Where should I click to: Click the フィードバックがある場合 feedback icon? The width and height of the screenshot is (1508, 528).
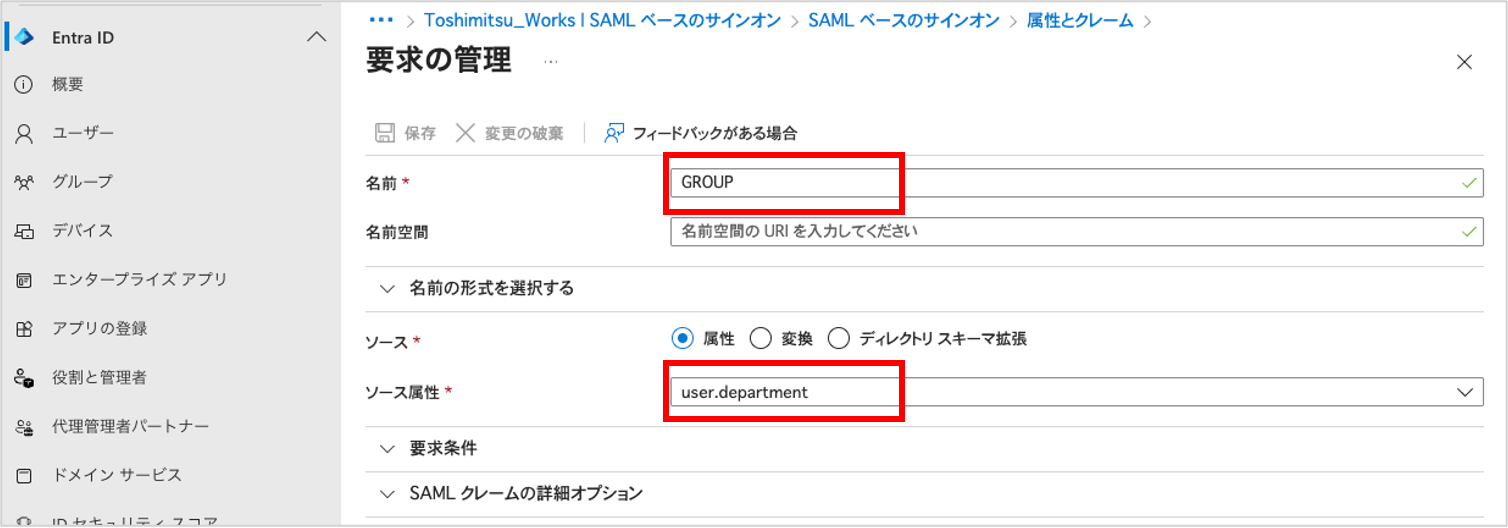(614, 133)
